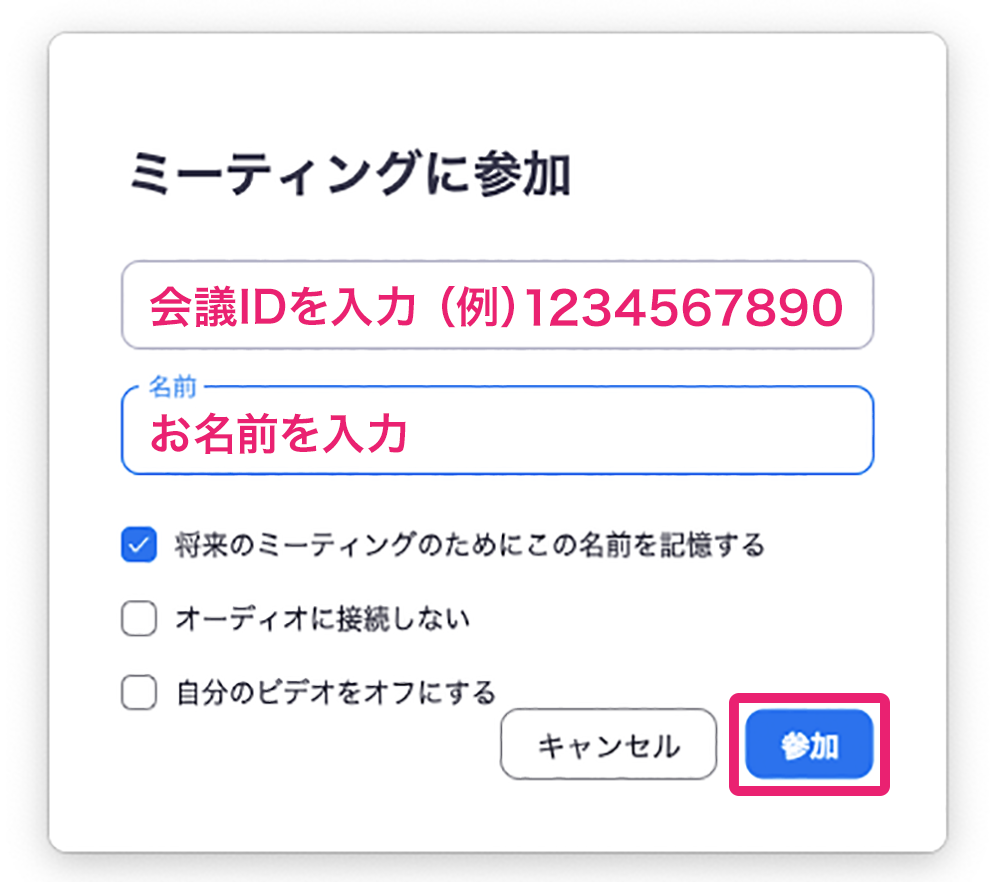The image size is (1000, 882).
Task: Click the キャンセル button
Action: point(608,745)
